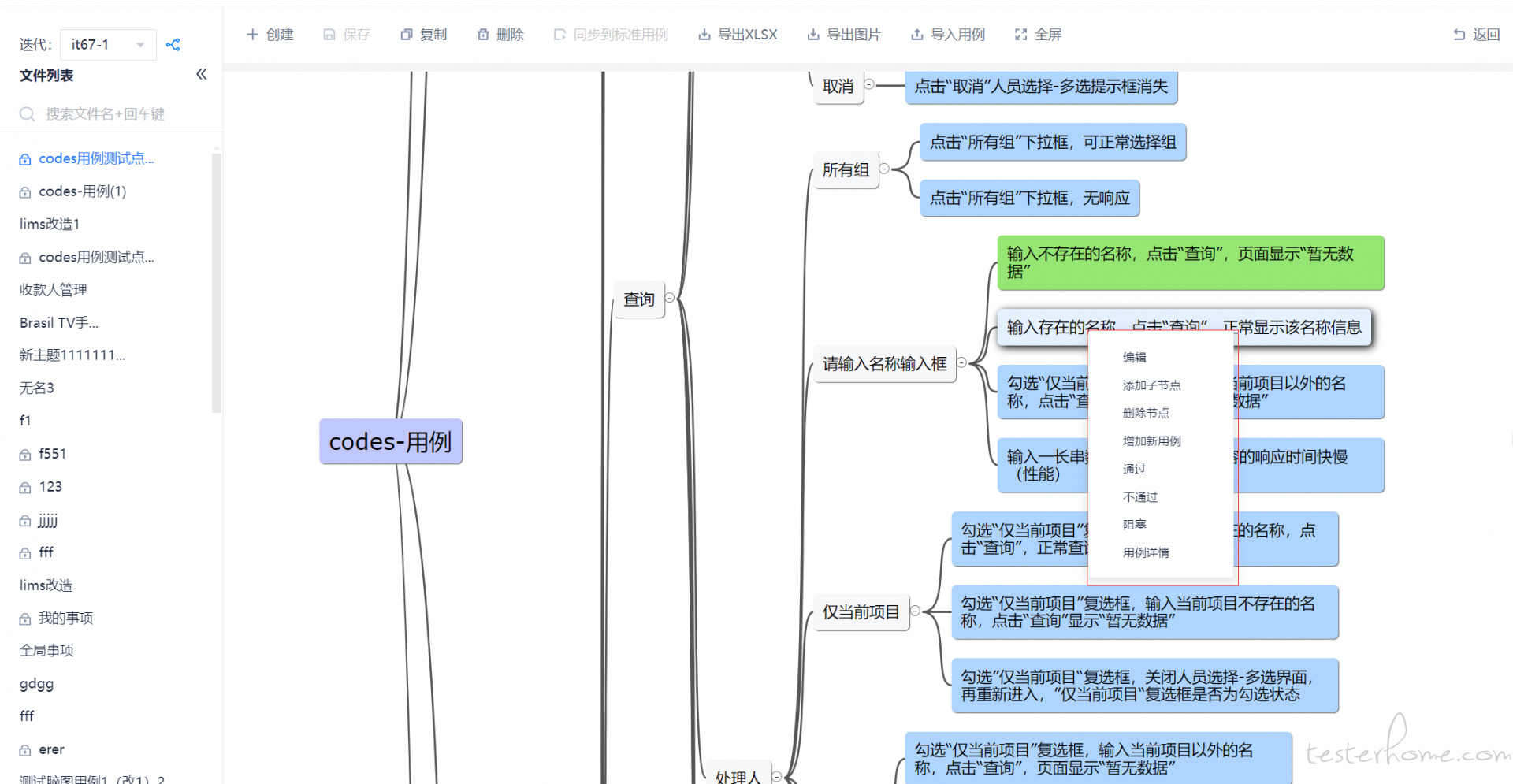Click lock icon of f551 file
1513x784 pixels.
(x=25, y=455)
